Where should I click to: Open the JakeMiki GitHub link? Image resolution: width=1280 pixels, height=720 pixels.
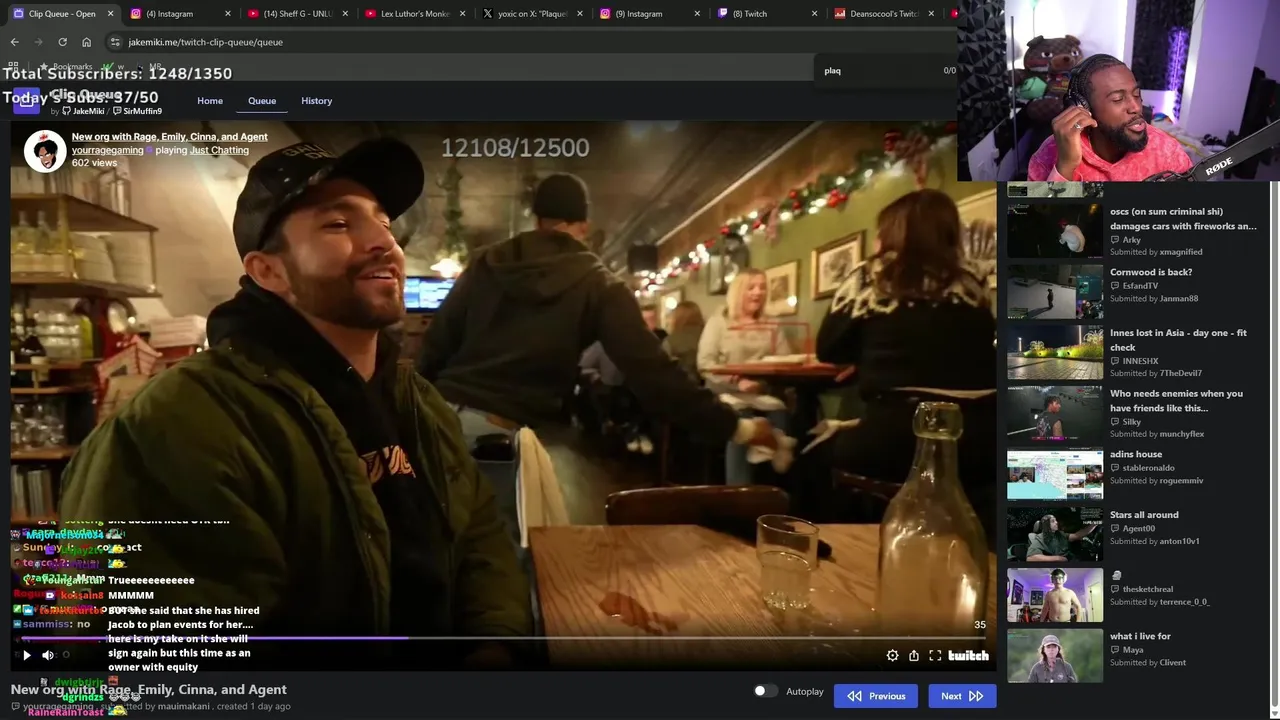pyautogui.click(x=82, y=111)
